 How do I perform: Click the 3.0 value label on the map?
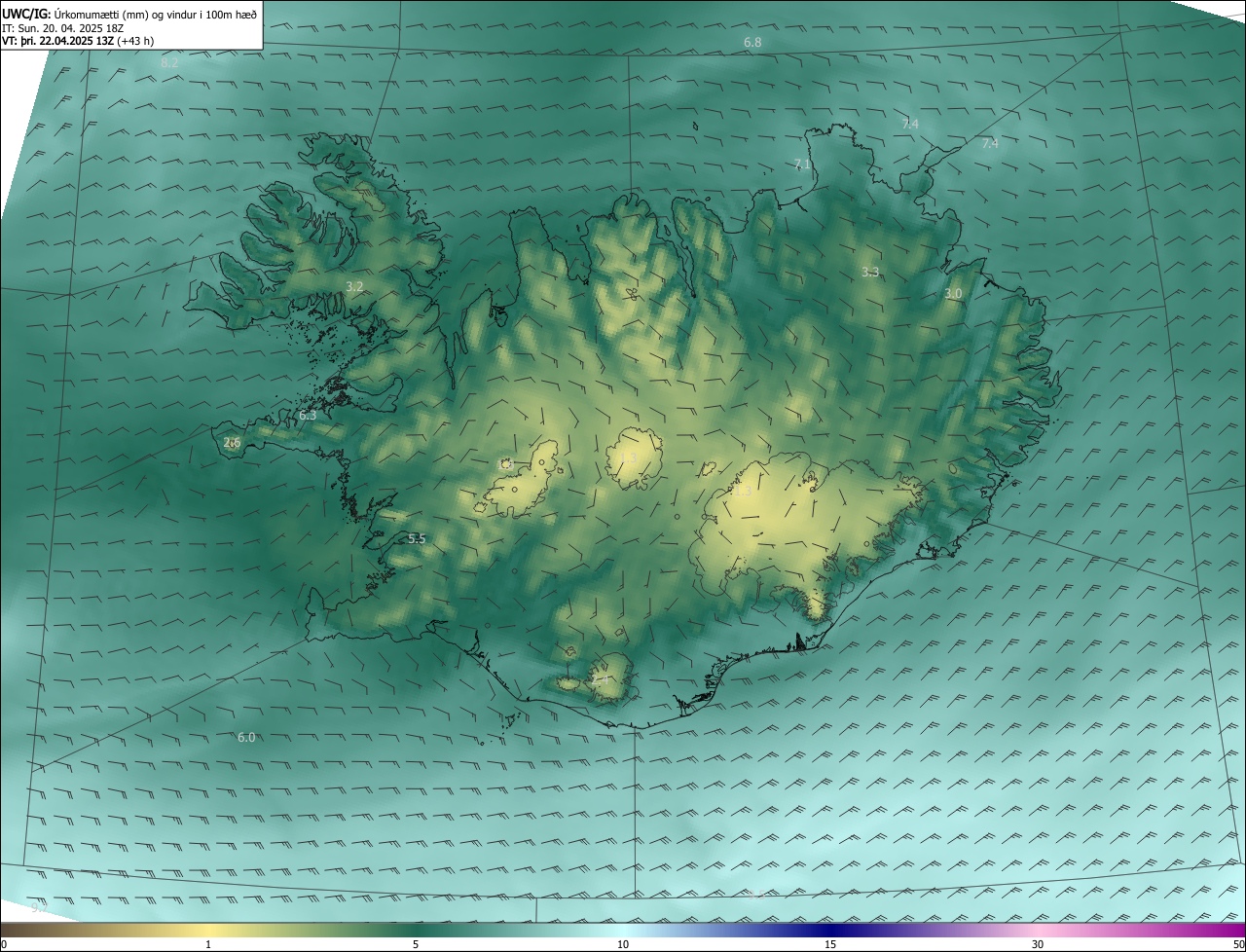click(953, 294)
